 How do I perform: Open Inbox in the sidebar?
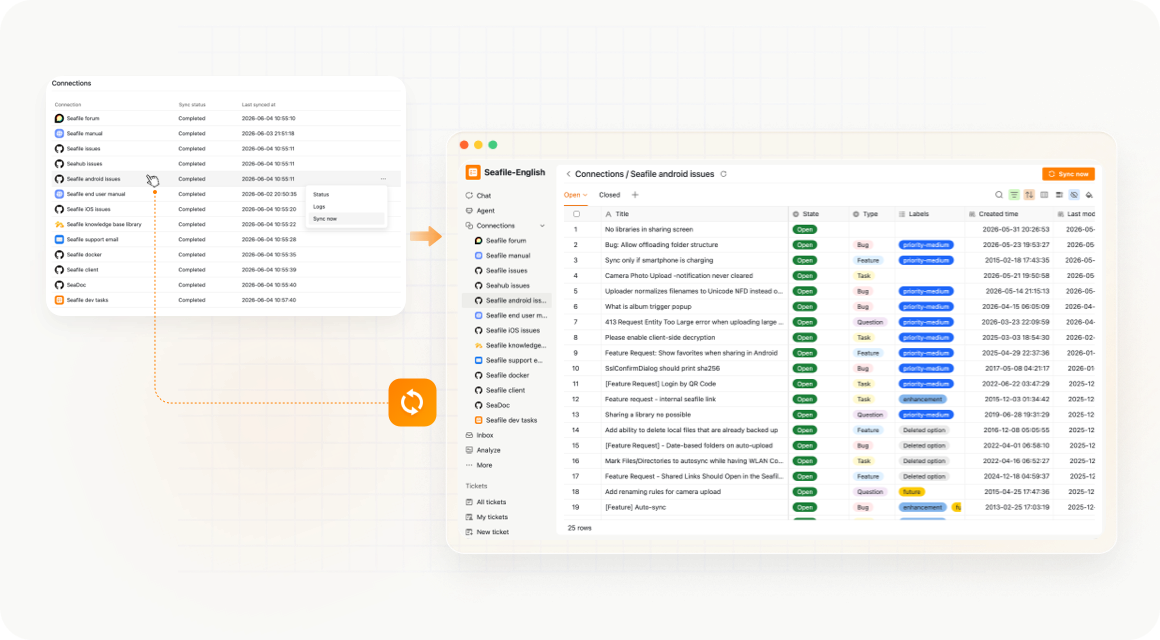pyautogui.click(x=485, y=435)
